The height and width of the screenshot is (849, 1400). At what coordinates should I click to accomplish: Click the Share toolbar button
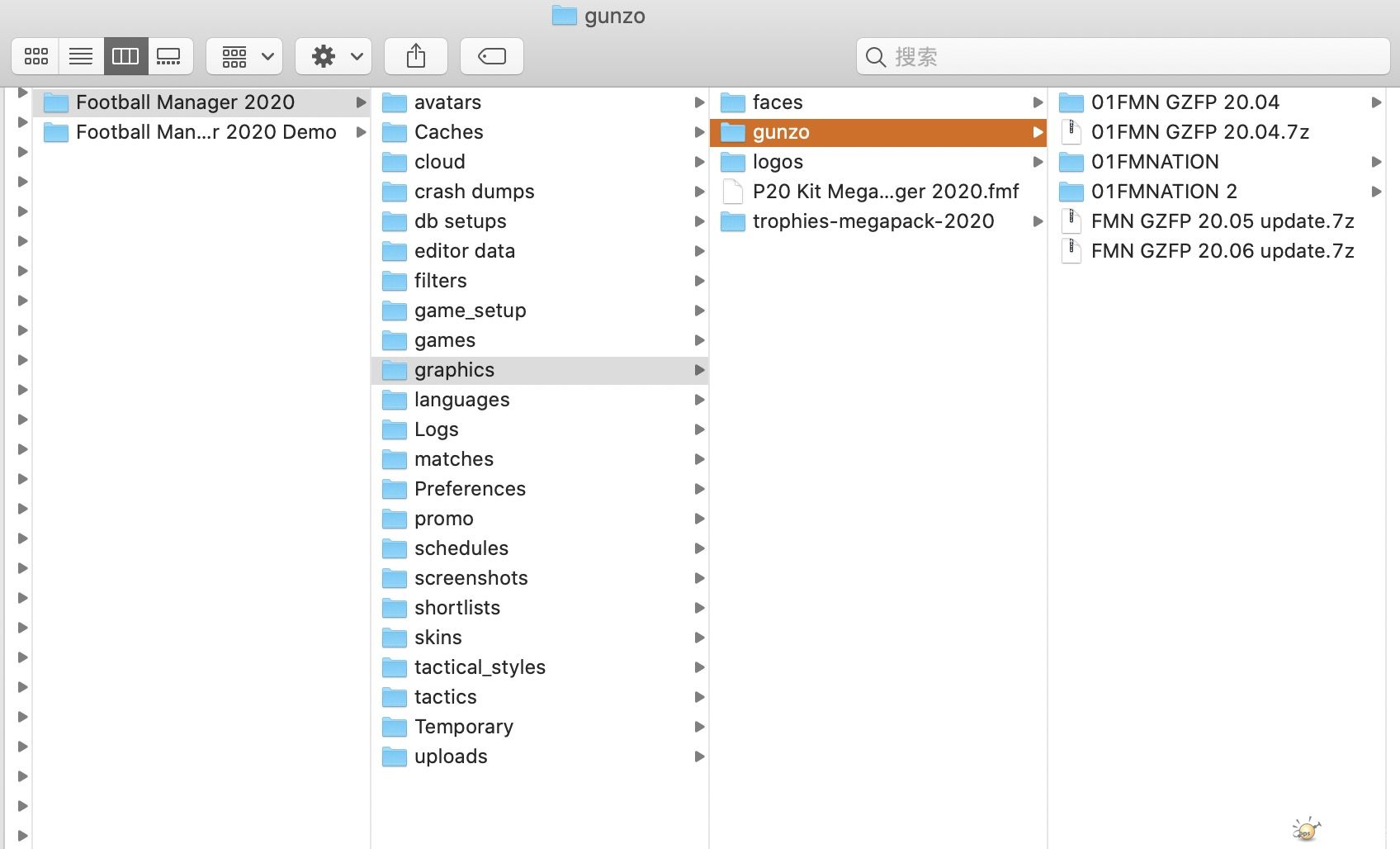pyautogui.click(x=416, y=56)
